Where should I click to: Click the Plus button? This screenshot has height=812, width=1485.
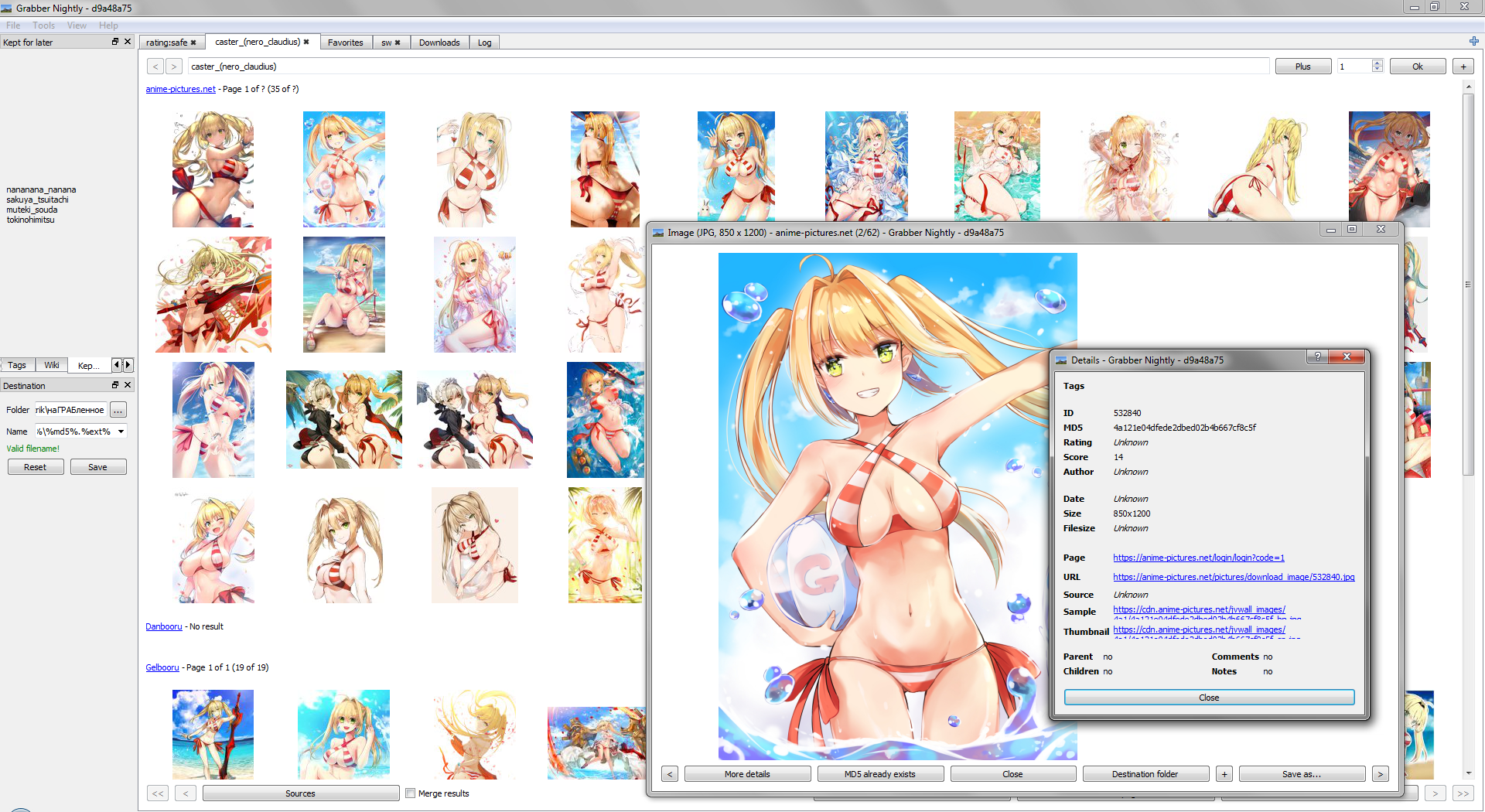click(1303, 67)
